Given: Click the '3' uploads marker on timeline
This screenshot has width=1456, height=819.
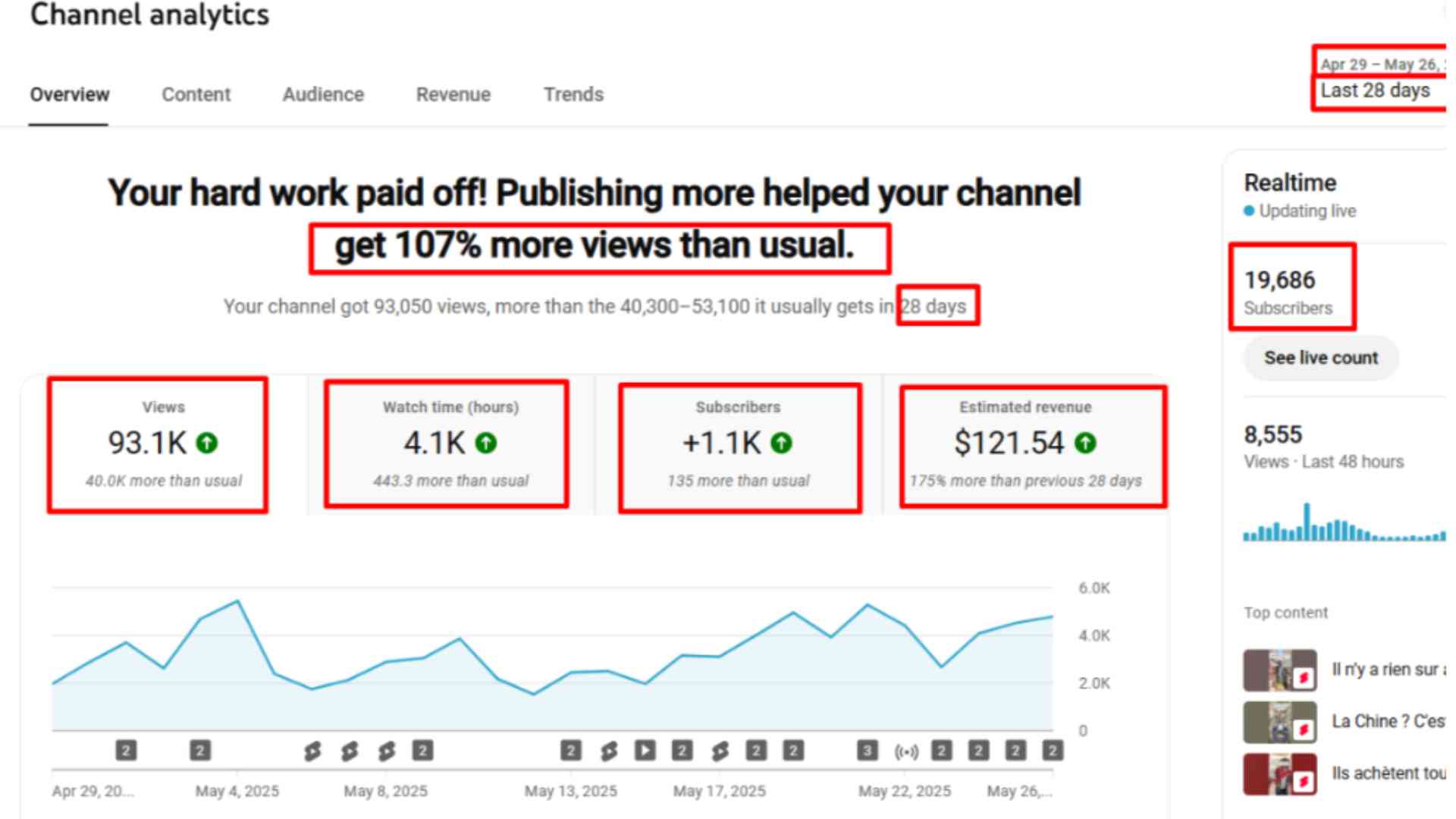Looking at the screenshot, I should (867, 751).
